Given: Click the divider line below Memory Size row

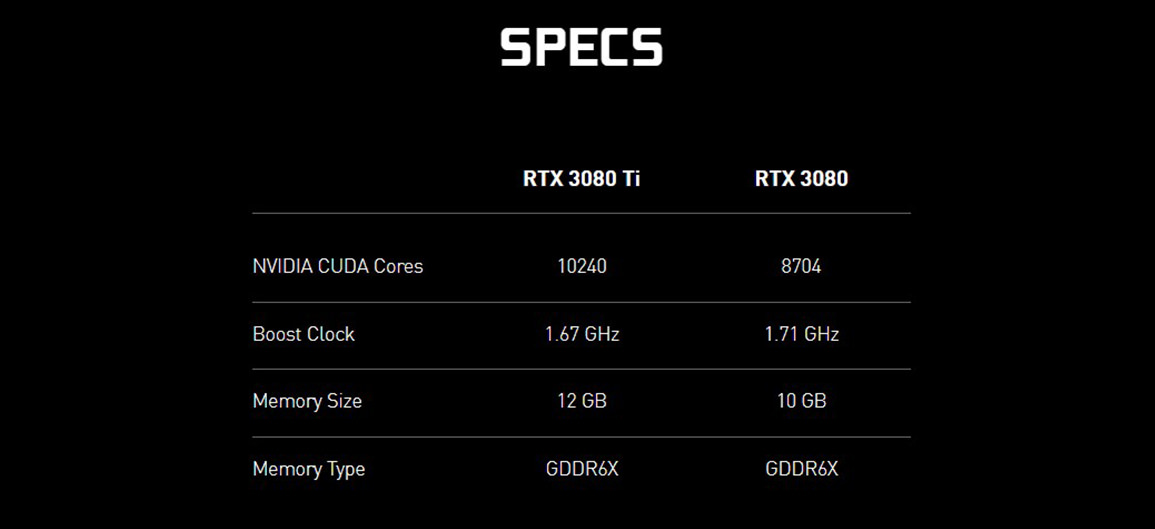Looking at the screenshot, I should 581,437.
